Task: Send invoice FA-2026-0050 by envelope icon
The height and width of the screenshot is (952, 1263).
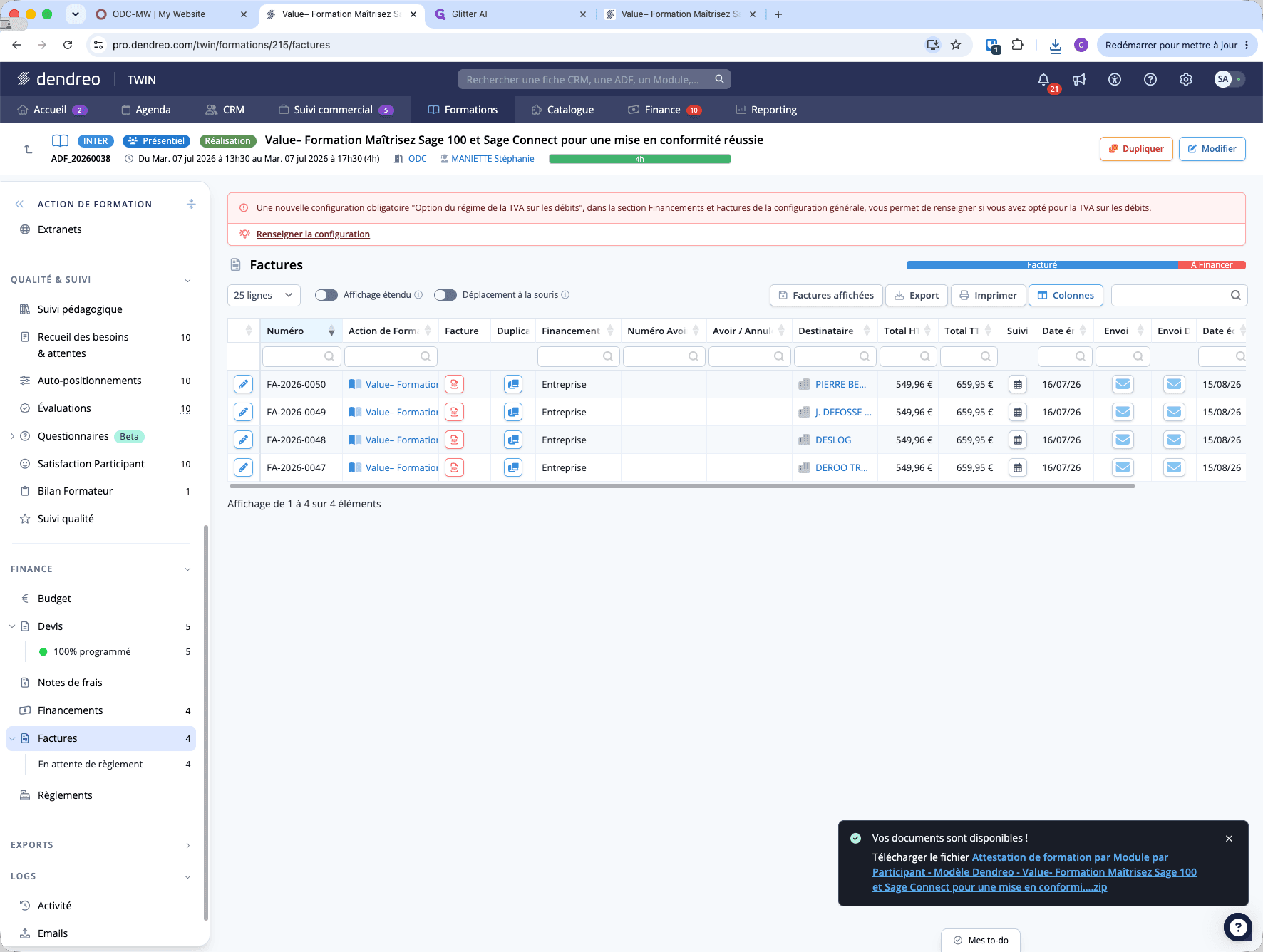Action: [x=1123, y=384]
